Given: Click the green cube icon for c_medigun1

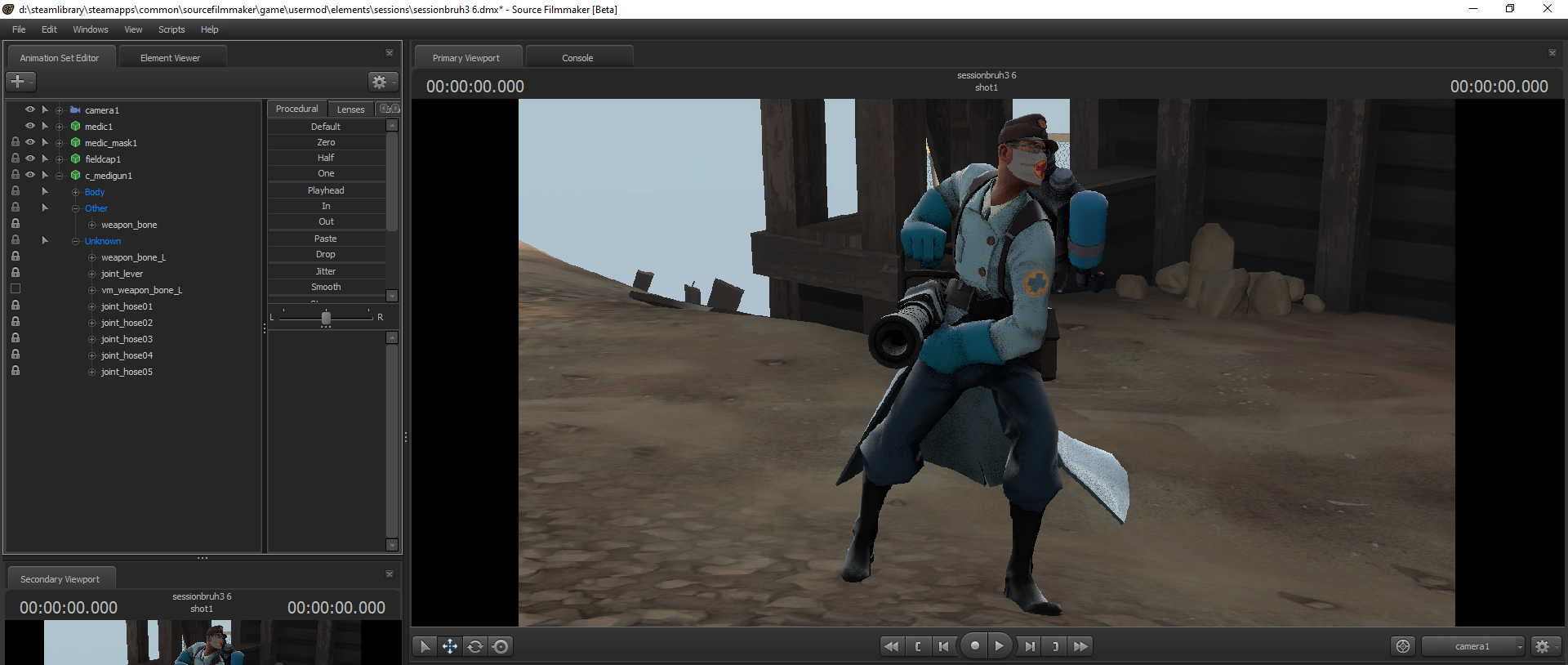Looking at the screenshot, I should [75, 176].
